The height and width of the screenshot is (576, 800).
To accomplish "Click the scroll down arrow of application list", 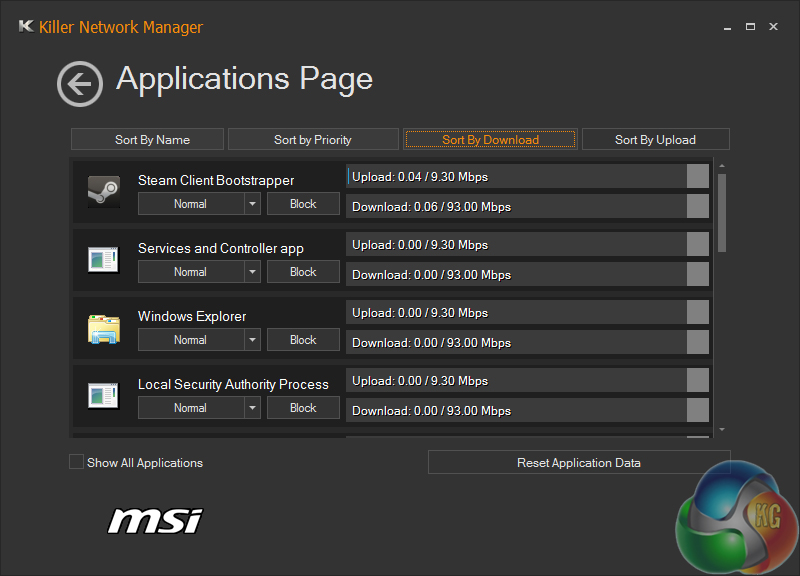I will click(722, 429).
